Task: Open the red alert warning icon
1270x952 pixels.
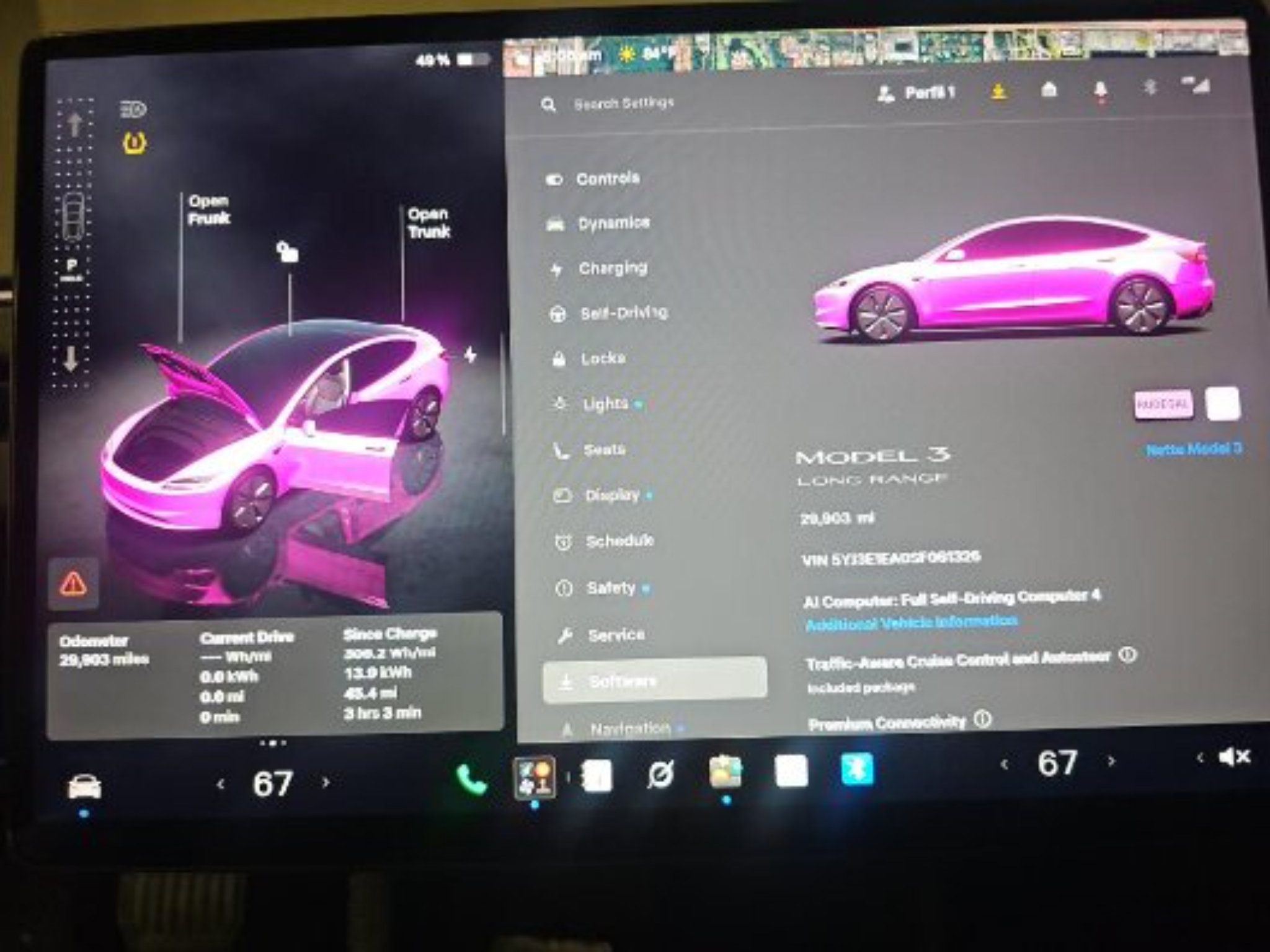Action: [x=73, y=583]
